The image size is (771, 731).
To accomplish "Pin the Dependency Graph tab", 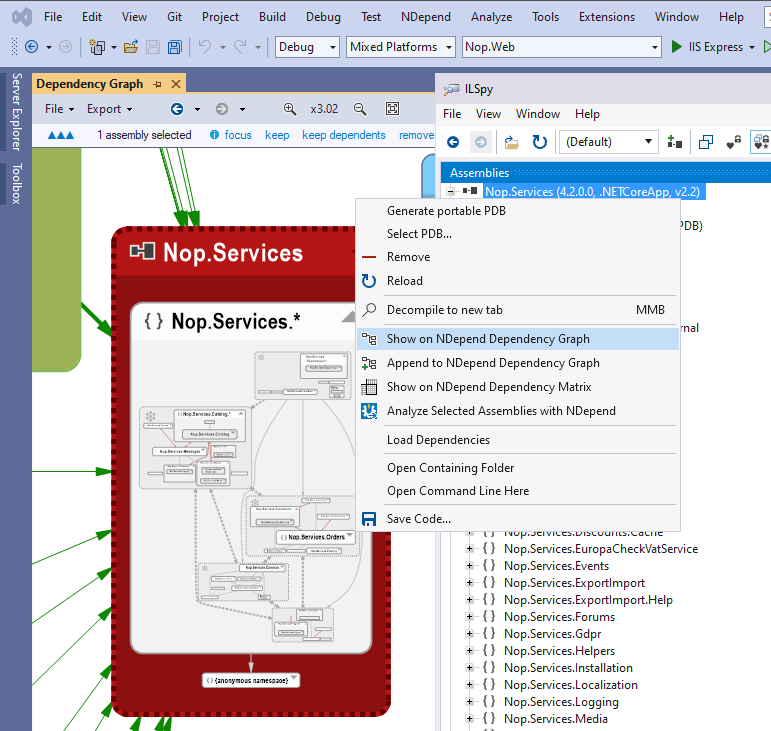I will point(157,85).
